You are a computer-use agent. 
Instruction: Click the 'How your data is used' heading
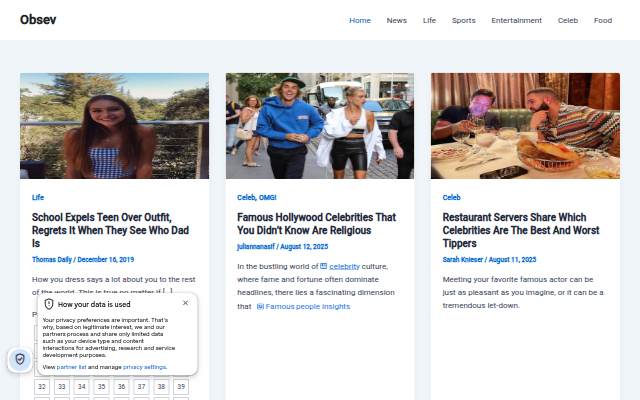(94, 304)
